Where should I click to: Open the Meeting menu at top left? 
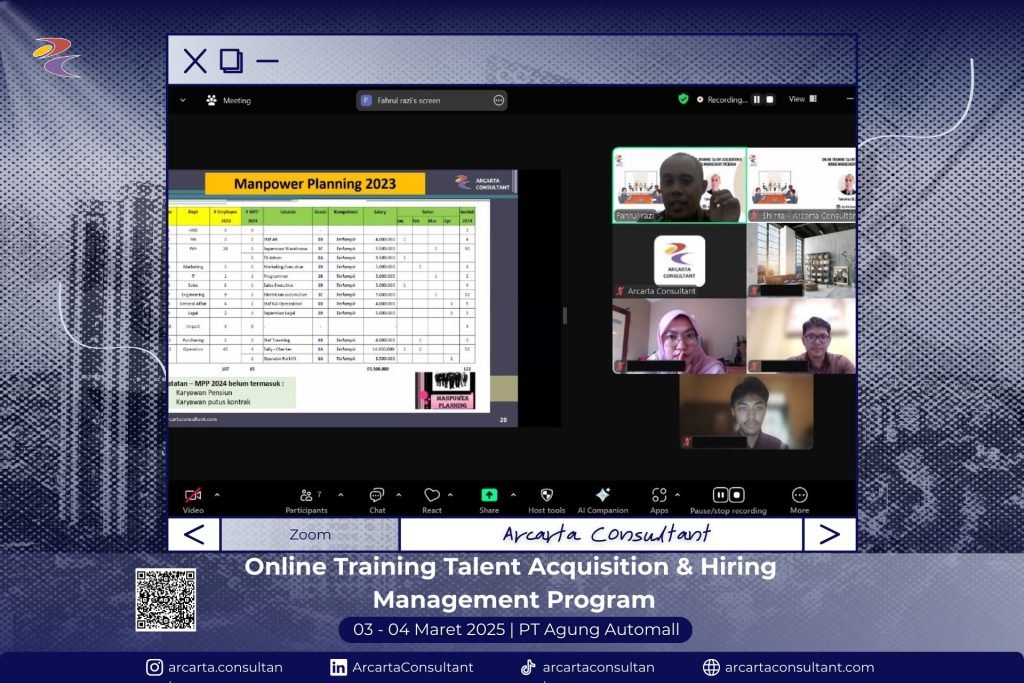(x=229, y=100)
